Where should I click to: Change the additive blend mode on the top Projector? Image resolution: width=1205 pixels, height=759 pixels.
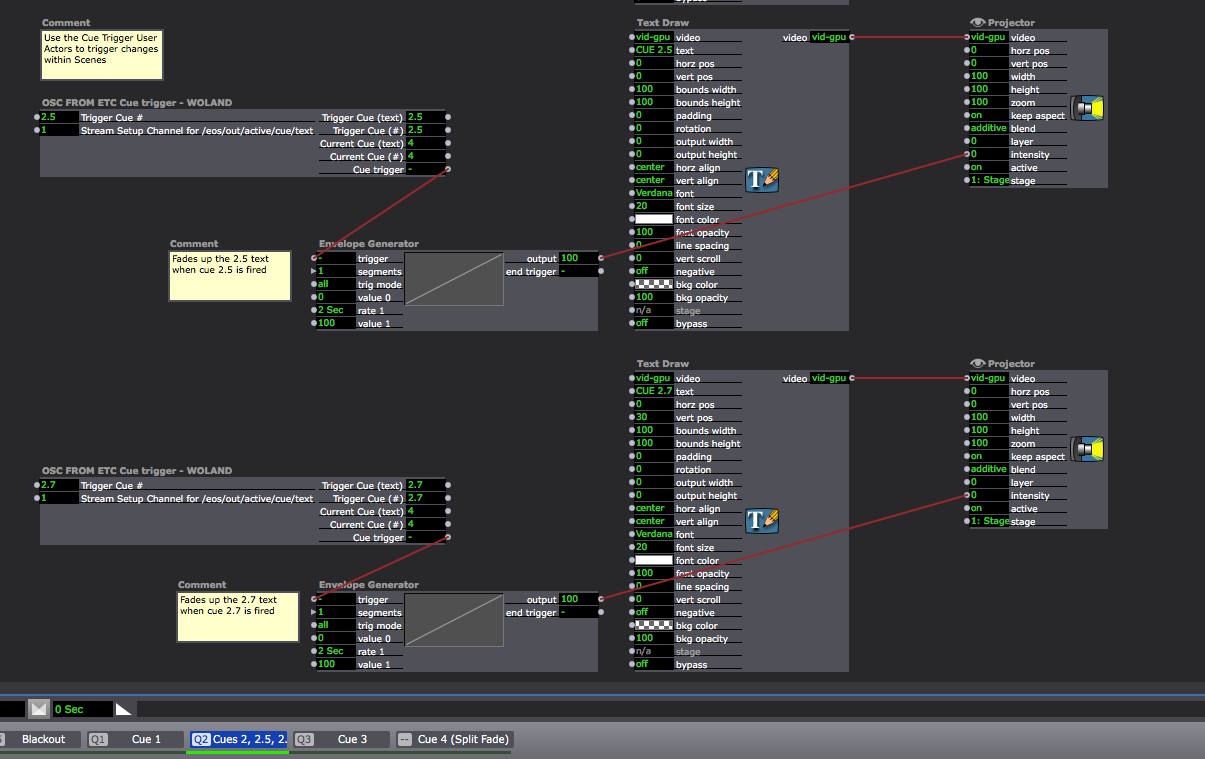(990, 128)
